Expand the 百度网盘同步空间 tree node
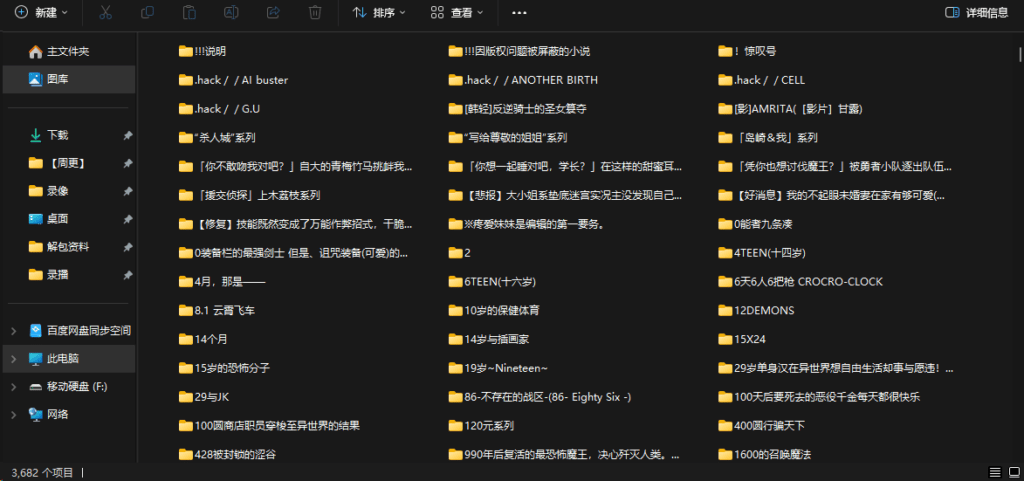This screenshot has width=1024, height=481. point(12,330)
